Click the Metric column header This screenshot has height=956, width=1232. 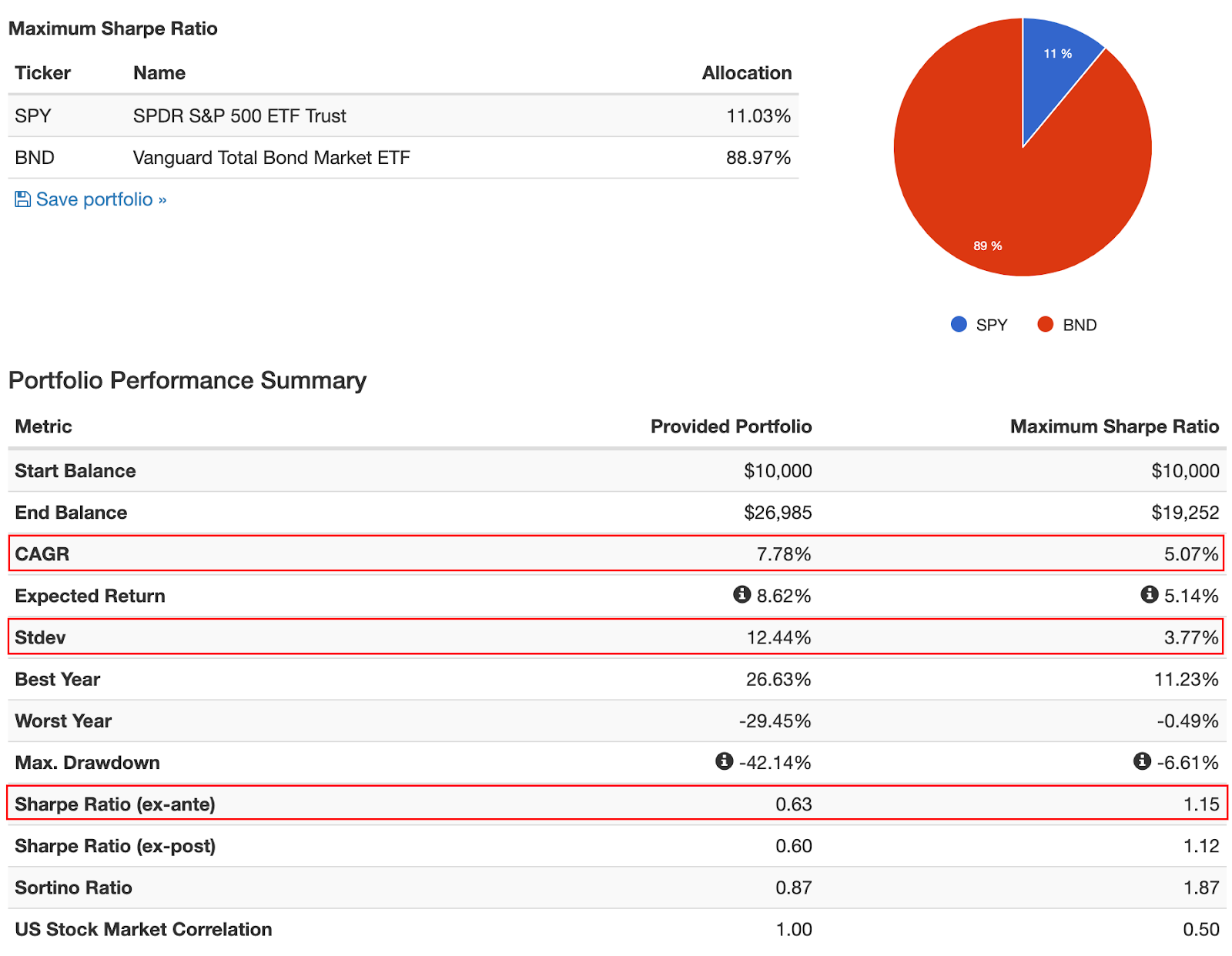point(43,426)
